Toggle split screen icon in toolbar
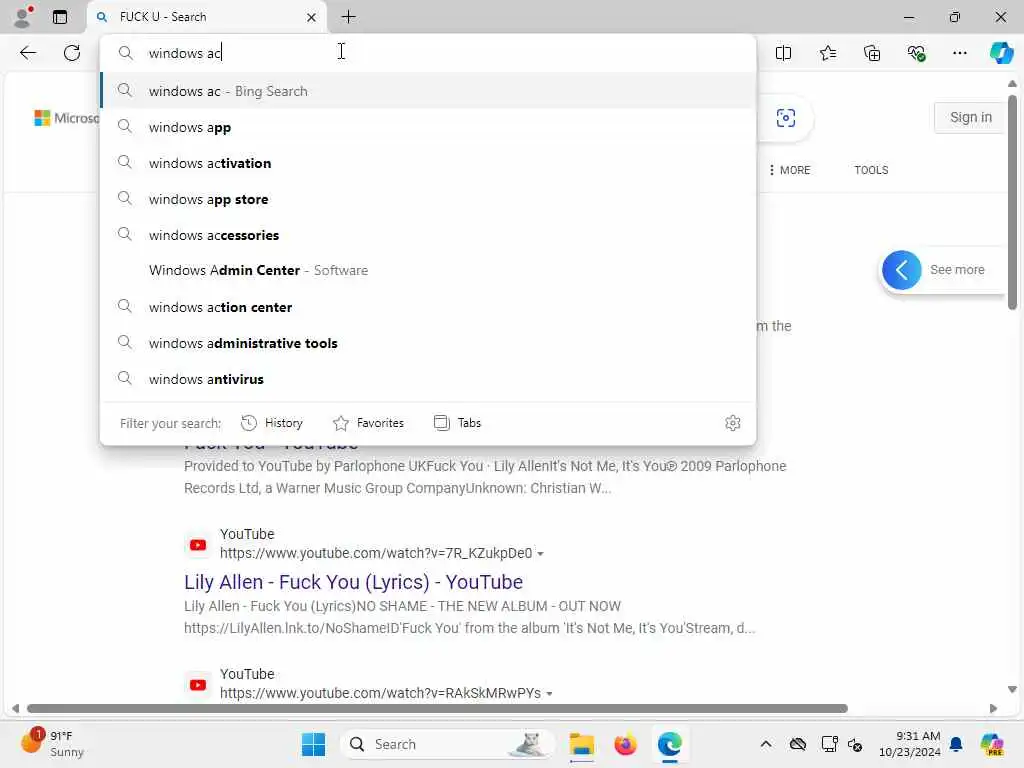This screenshot has height=768, width=1024. (783, 53)
